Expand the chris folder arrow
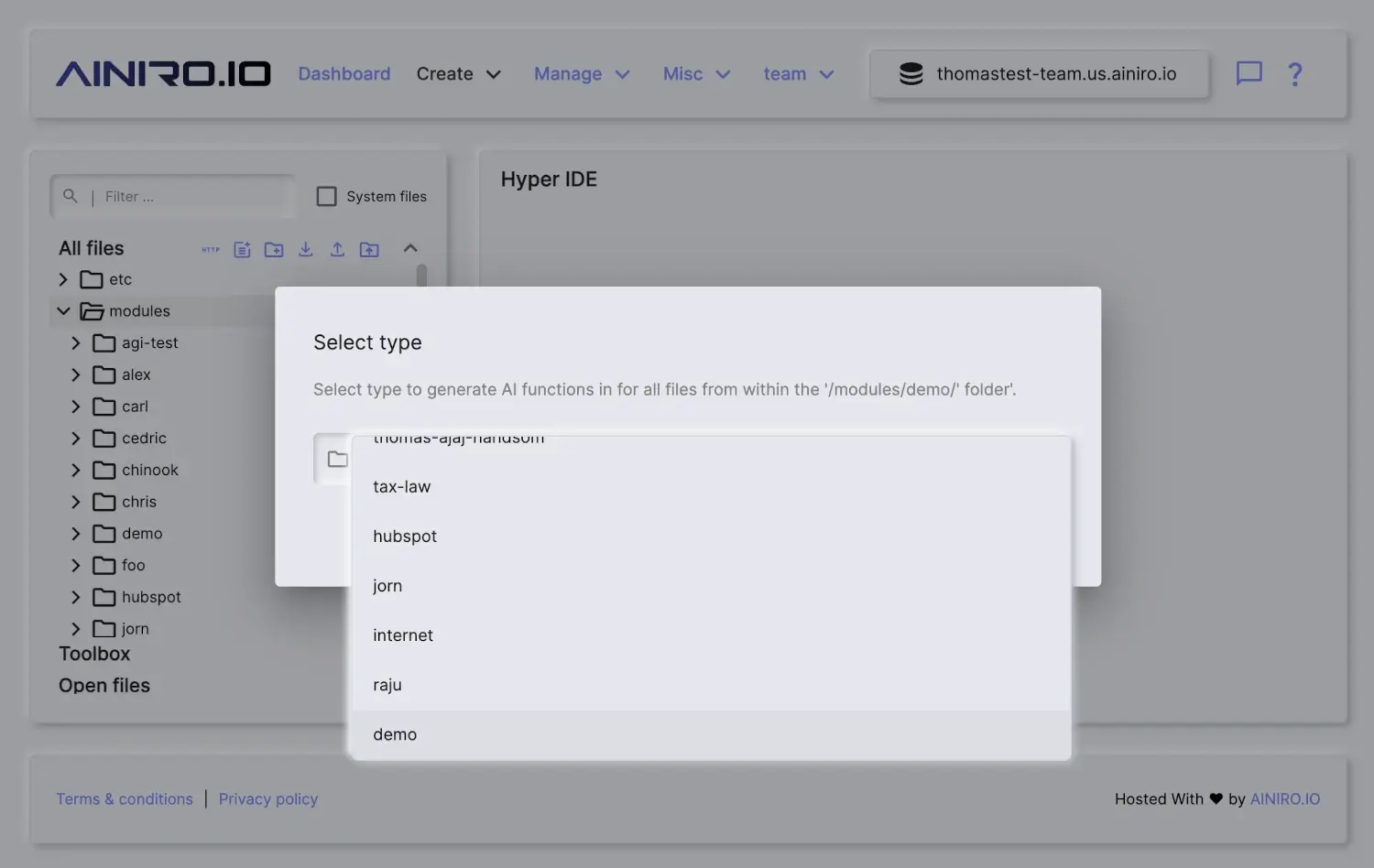The width and height of the screenshot is (1374, 868). click(x=76, y=502)
